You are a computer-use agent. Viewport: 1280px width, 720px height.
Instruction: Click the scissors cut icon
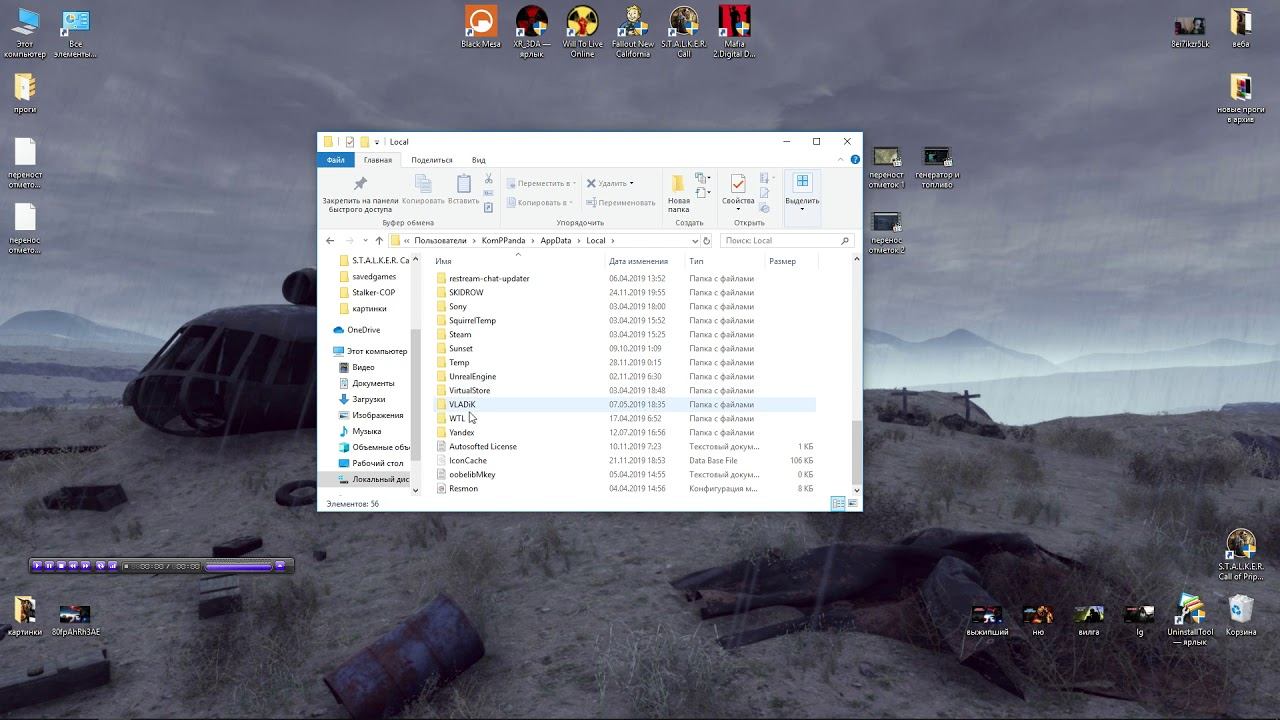(x=488, y=179)
